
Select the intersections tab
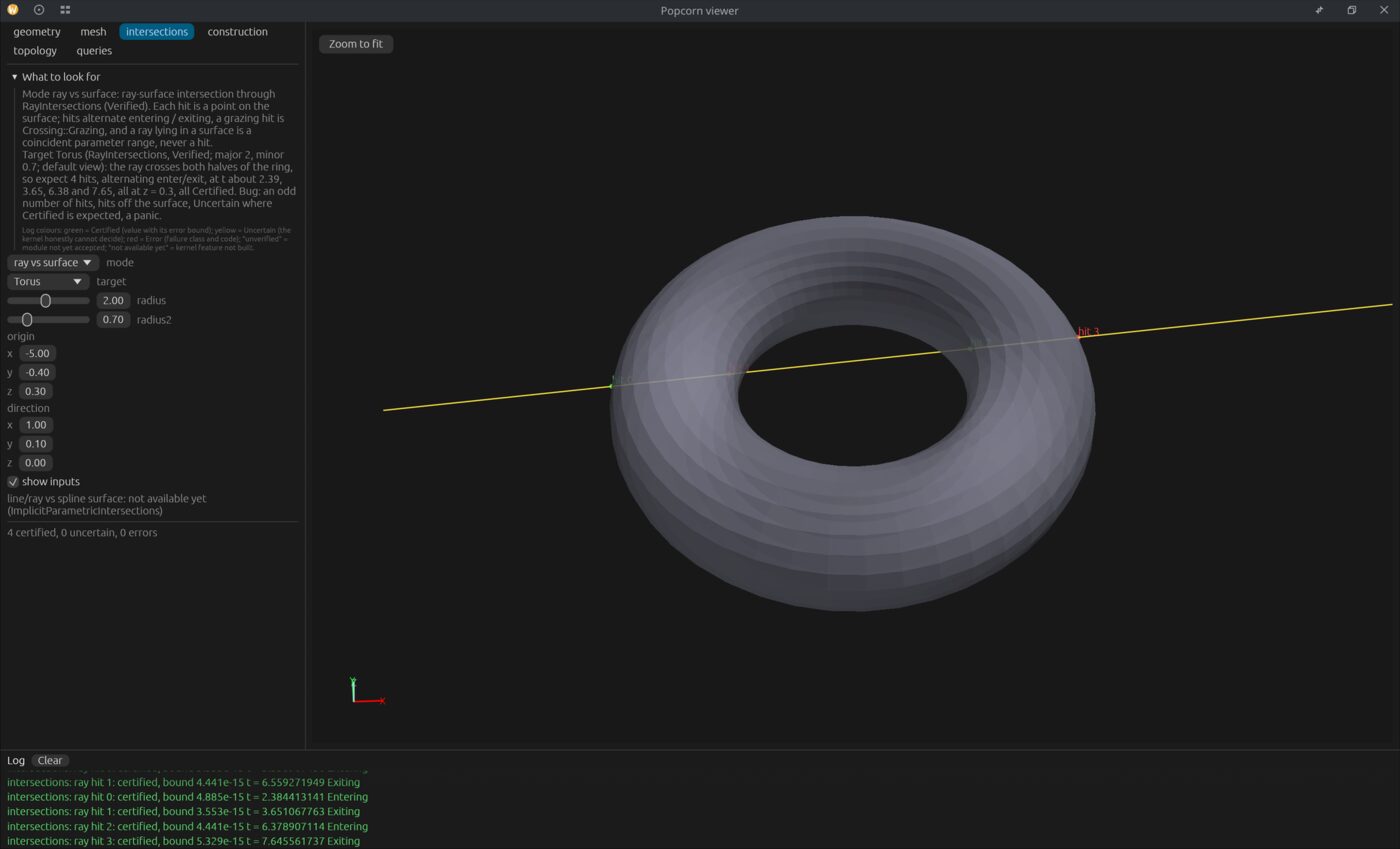coord(157,32)
